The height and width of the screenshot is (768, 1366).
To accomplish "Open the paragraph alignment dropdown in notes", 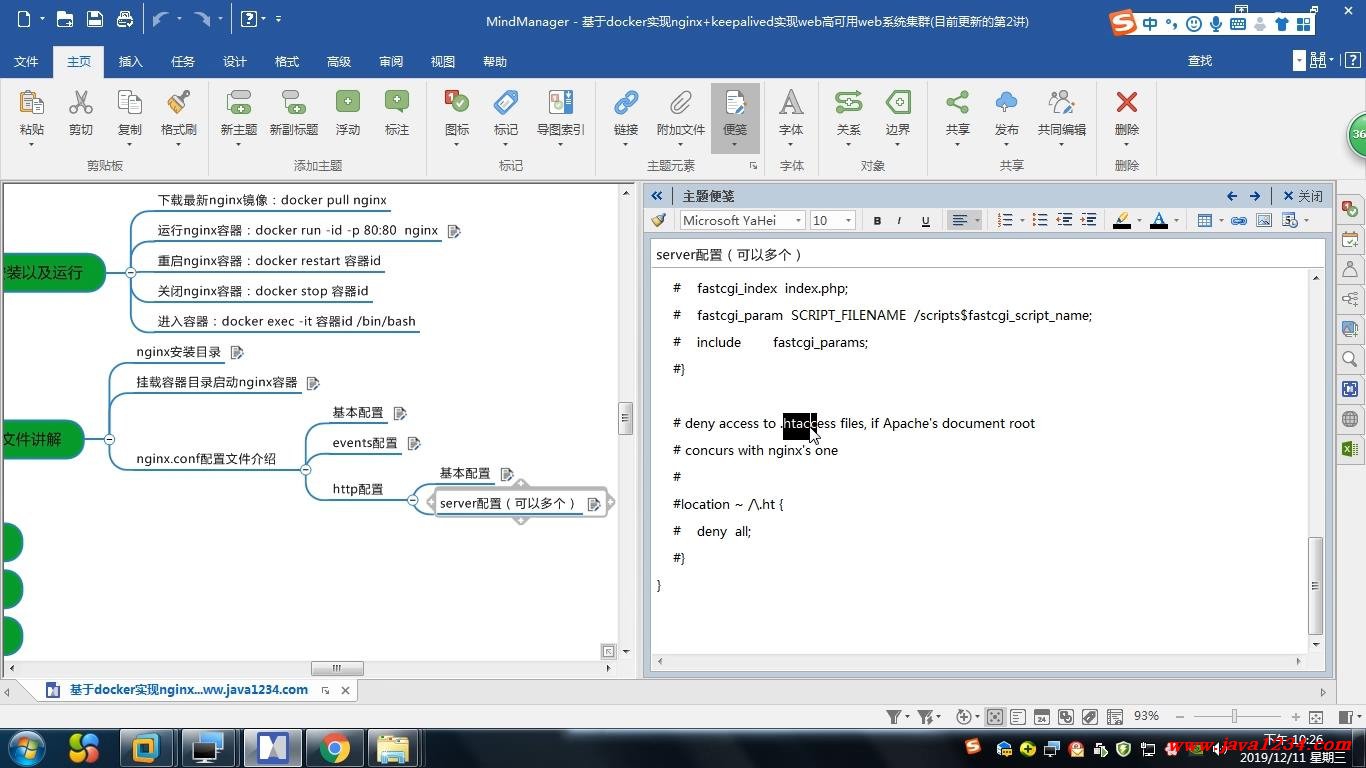I will (977, 221).
